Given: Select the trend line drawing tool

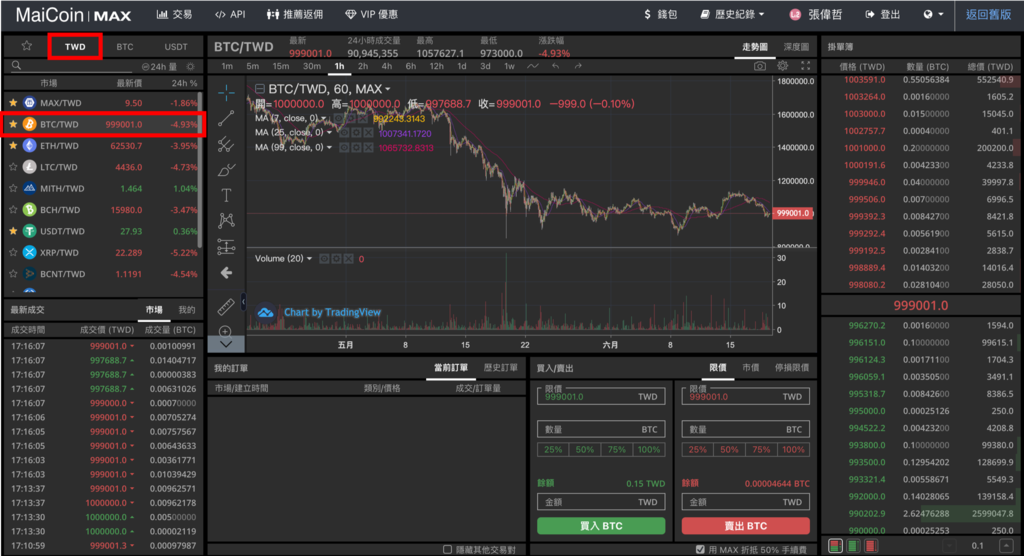Looking at the screenshot, I should click(x=226, y=118).
